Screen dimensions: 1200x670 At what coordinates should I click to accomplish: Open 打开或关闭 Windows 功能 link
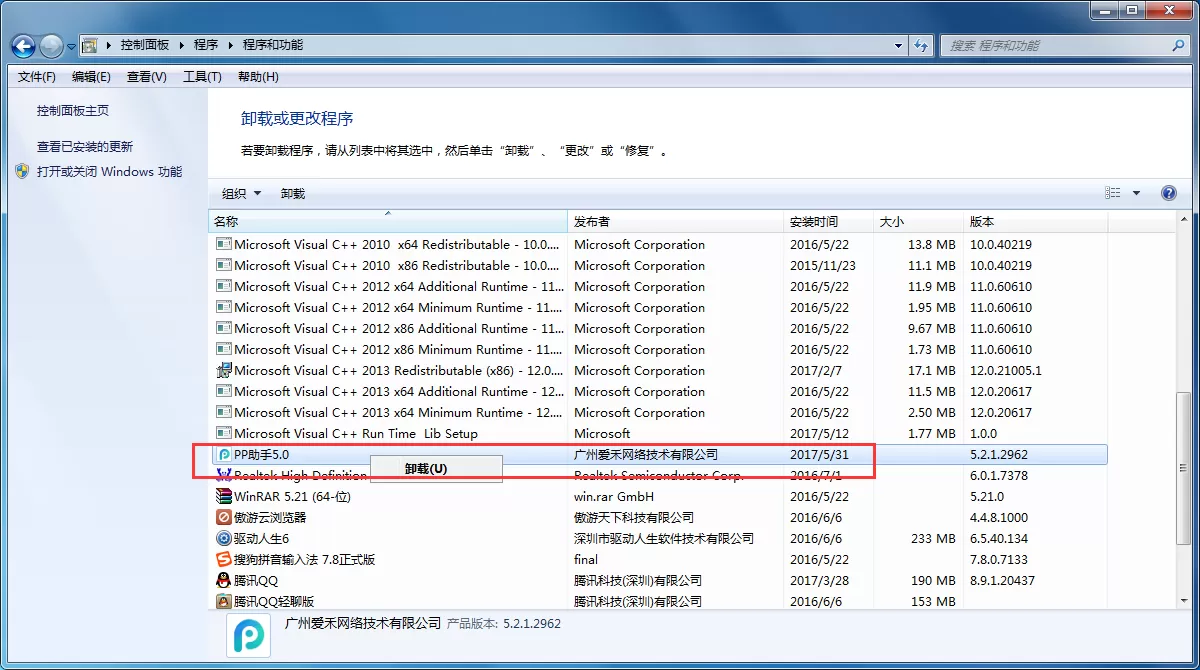pyautogui.click(x=109, y=171)
